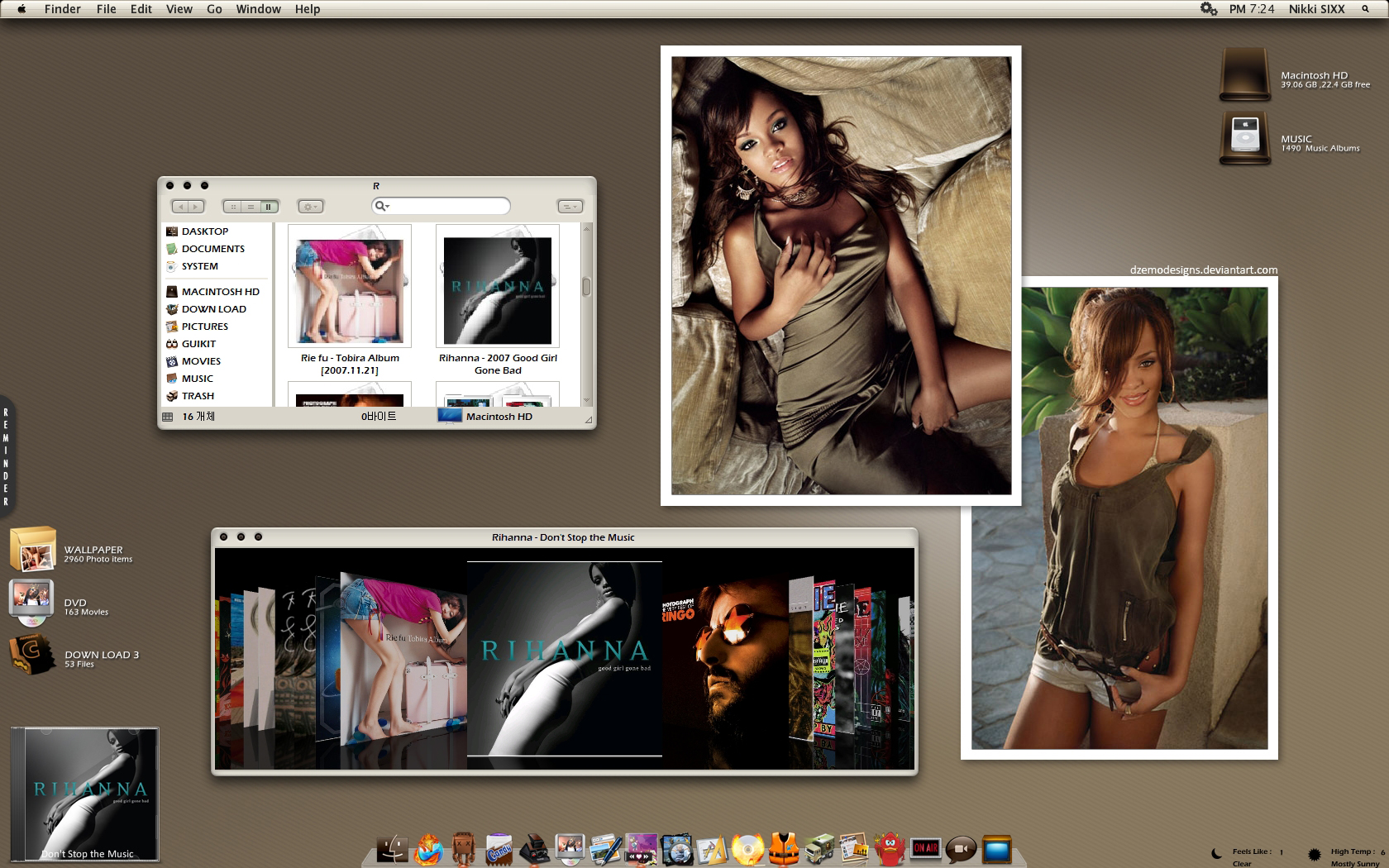Open the news pages with photo dock icon

pyautogui.click(x=854, y=849)
